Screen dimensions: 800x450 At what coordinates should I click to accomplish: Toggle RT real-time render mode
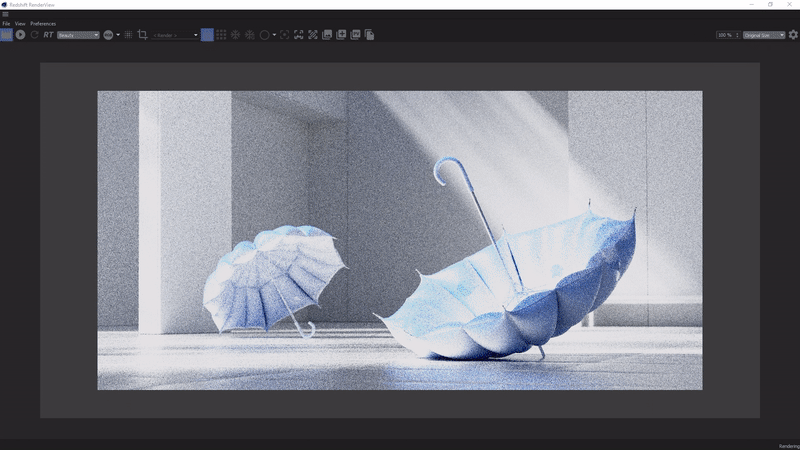click(48, 35)
